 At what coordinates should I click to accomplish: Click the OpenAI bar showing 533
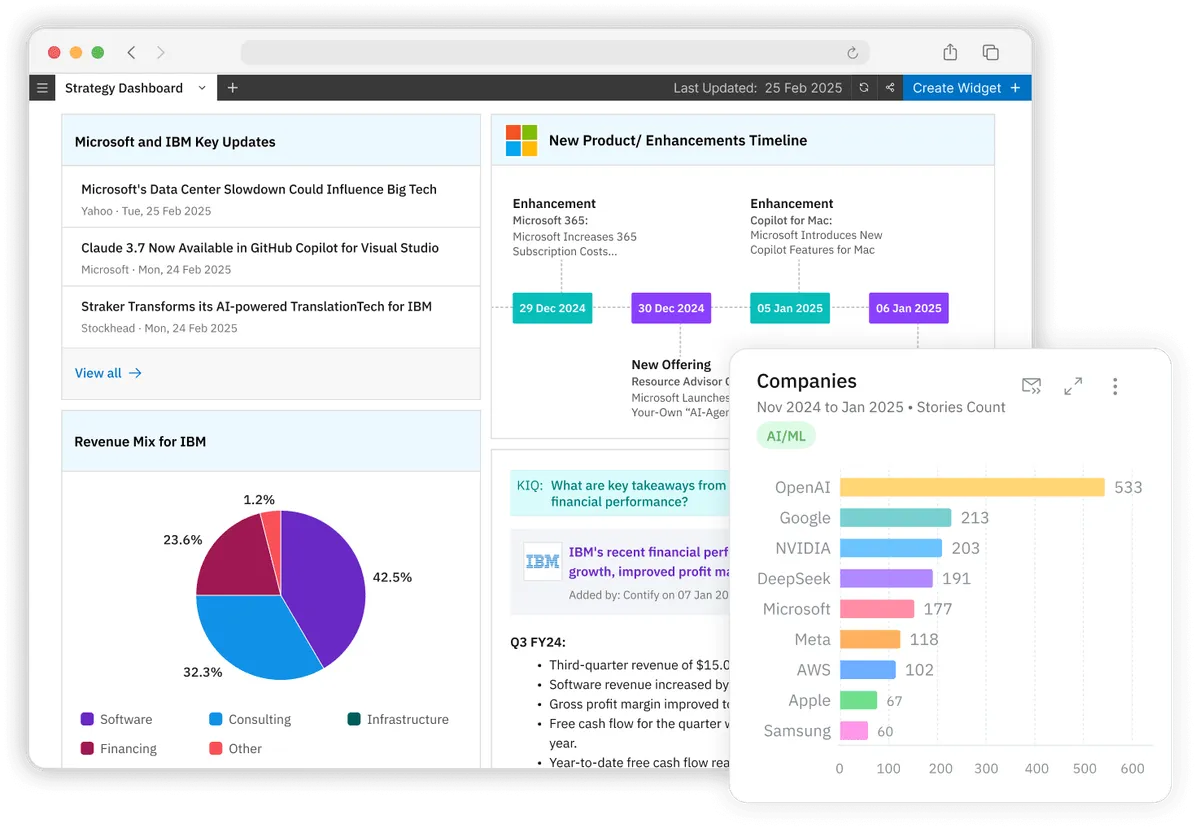pyautogui.click(x=972, y=487)
